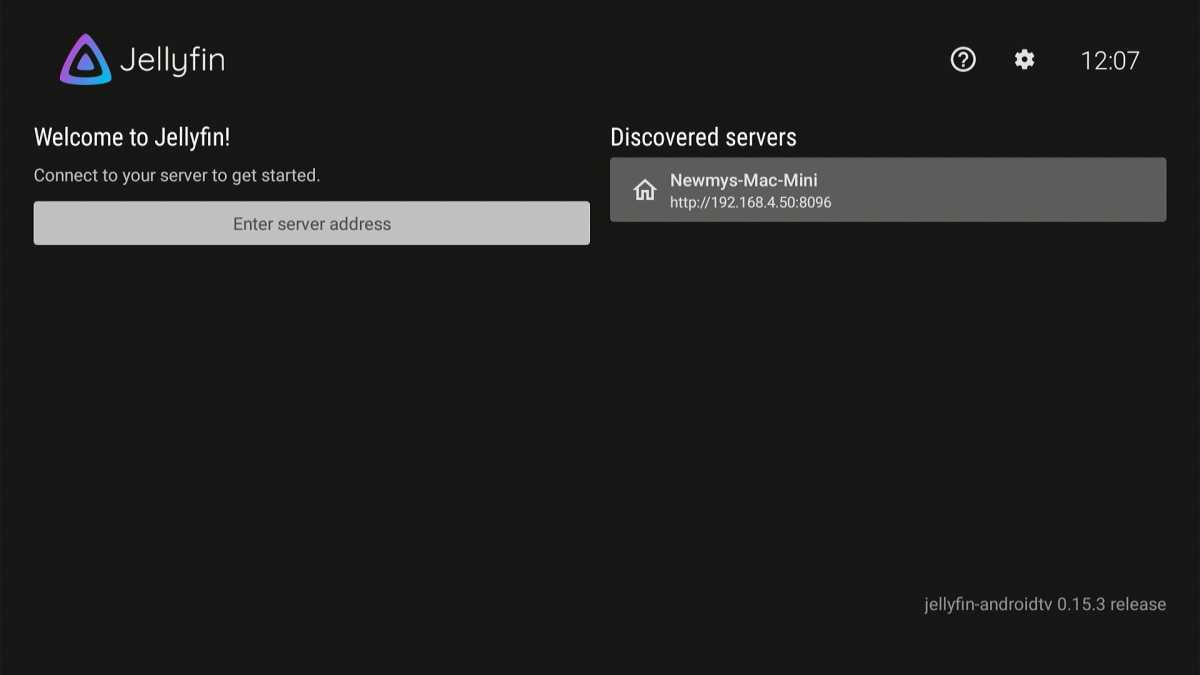This screenshot has height=675, width=1200.
Task: Click the Jellyfin wordmark text
Action: pyautogui.click(x=172, y=60)
